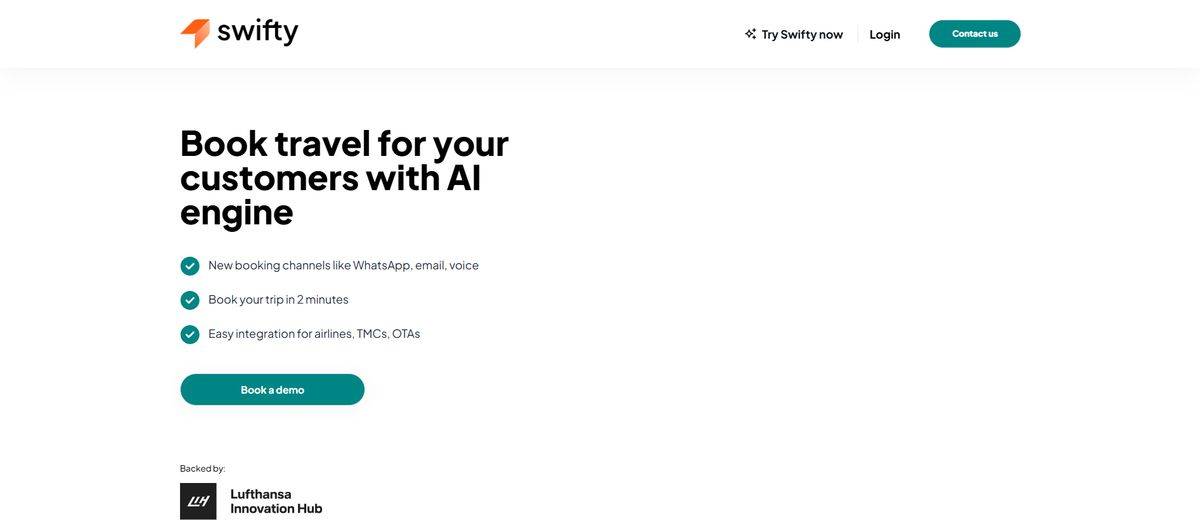Viewport: 1200px width, 521px height.
Task: Click the divider line before Login
Action: click(x=857, y=34)
